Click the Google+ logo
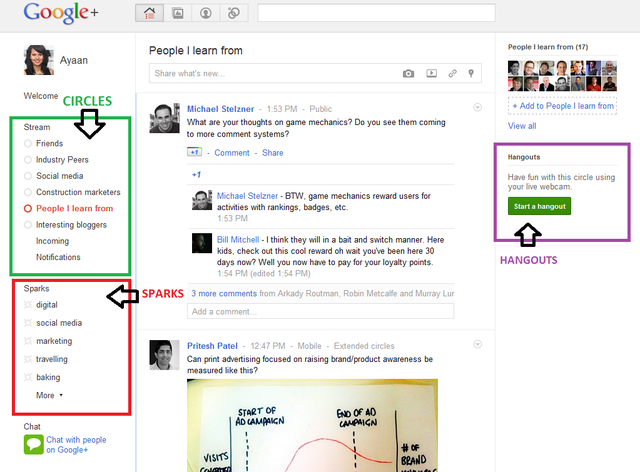Viewport: 640px width, 472px height. pos(61,13)
